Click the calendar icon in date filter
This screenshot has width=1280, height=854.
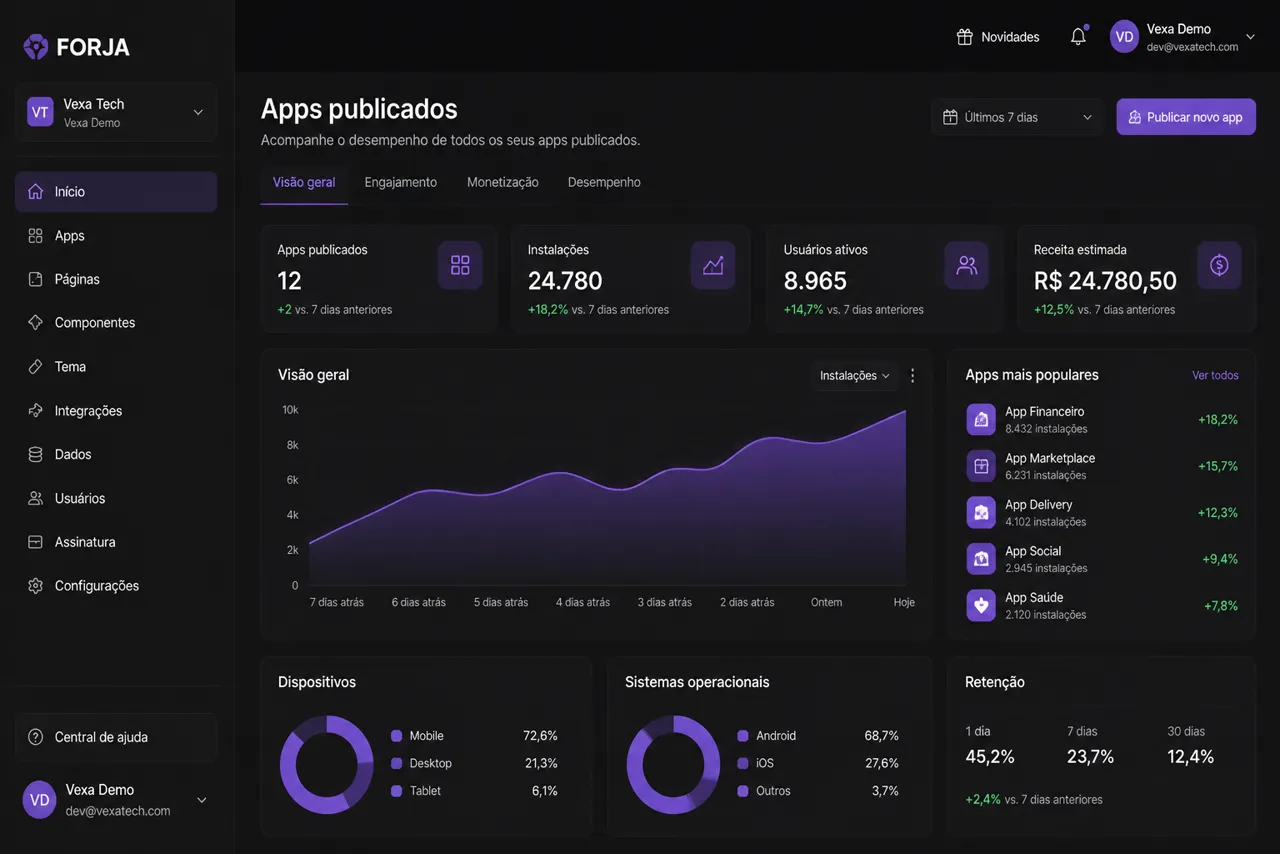(x=950, y=117)
